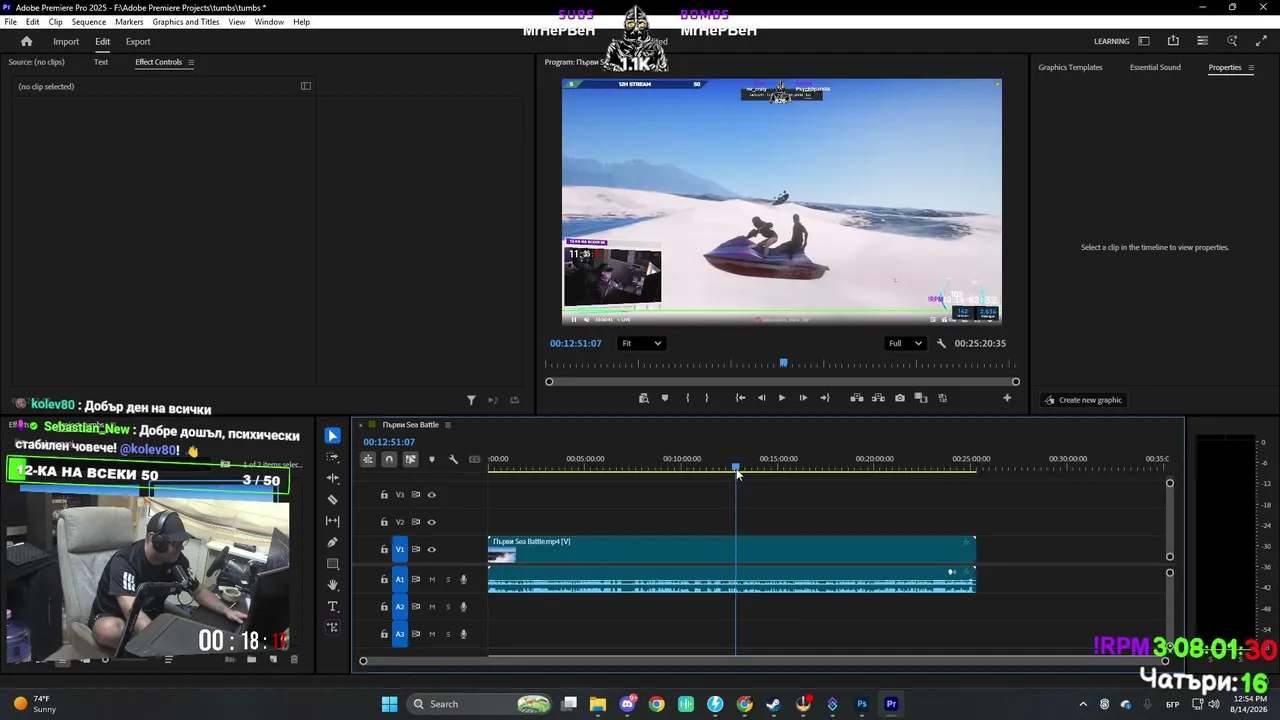
Task: Open Quick Export share icon
Action: click(x=1173, y=41)
